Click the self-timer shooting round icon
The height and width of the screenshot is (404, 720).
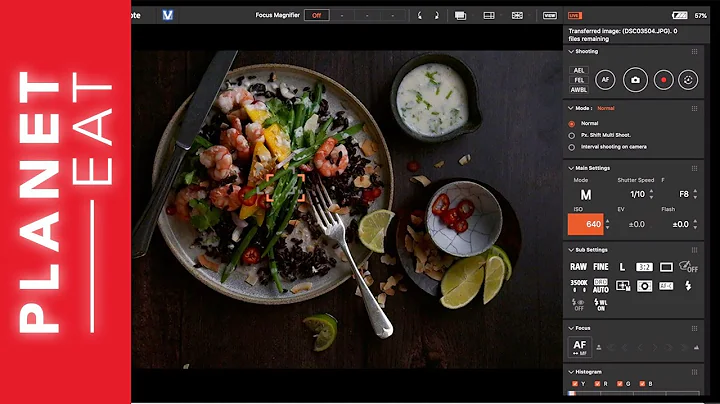[x=688, y=80]
